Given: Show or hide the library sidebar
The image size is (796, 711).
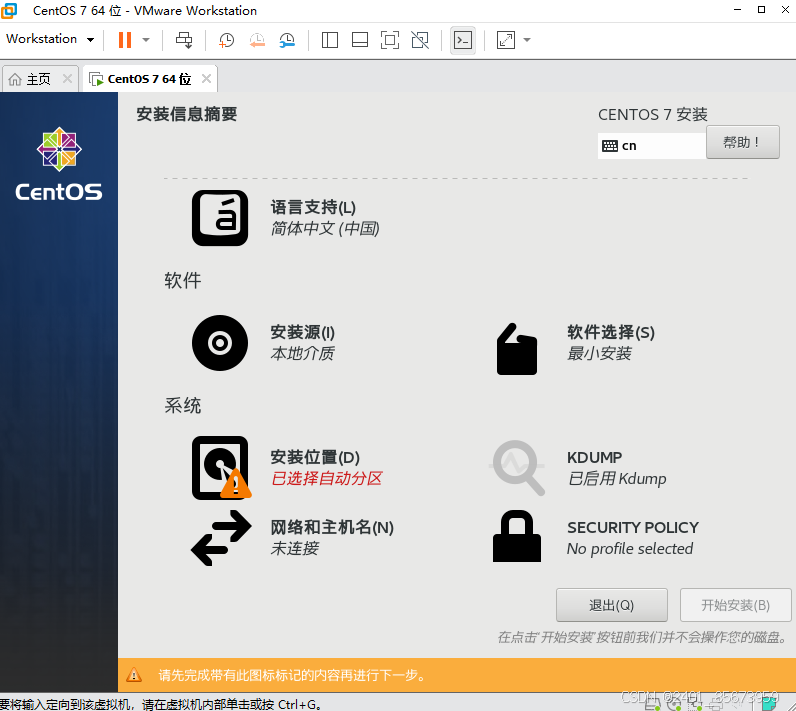Looking at the screenshot, I should coord(329,40).
